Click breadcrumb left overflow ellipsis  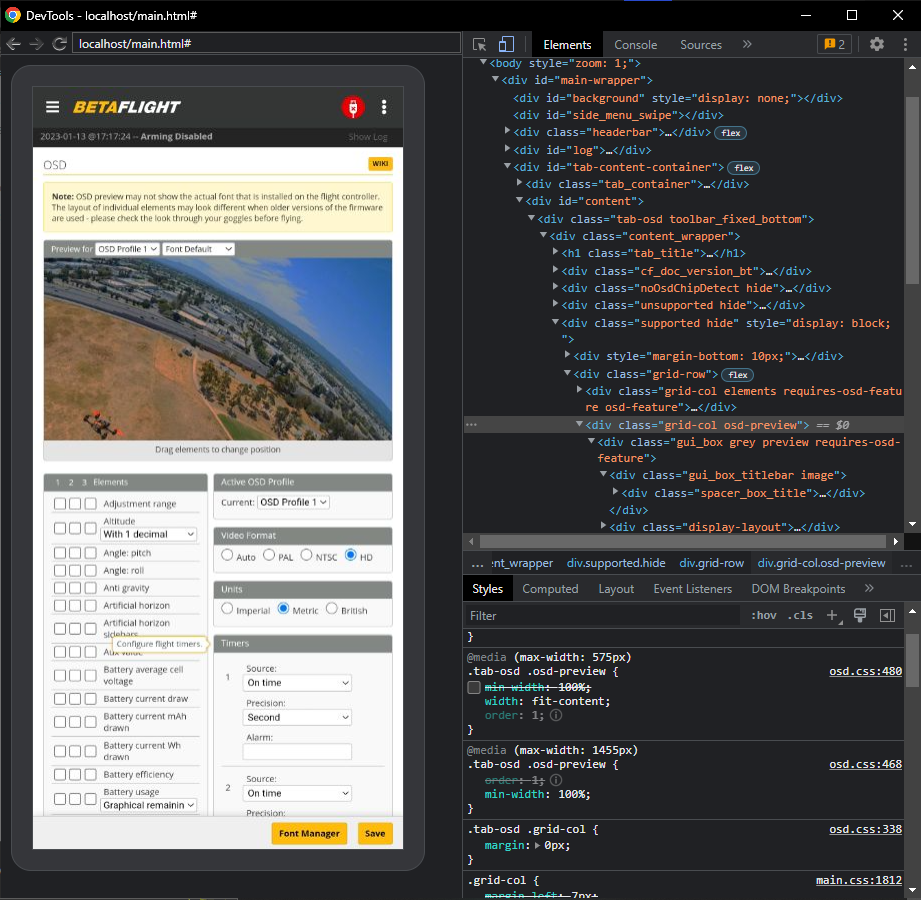click(x=478, y=564)
